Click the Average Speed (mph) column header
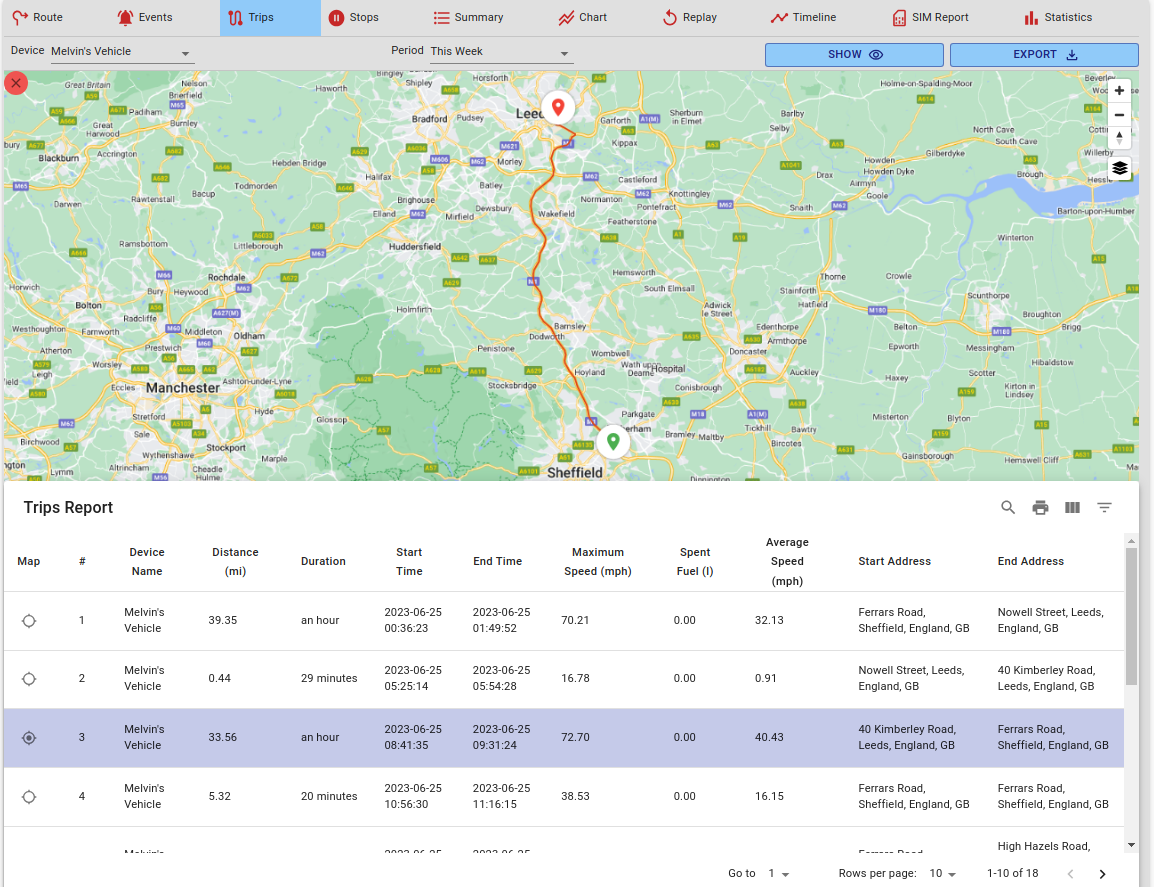The height and width of the screenshot is (887, 1154). tap(787, 562)
